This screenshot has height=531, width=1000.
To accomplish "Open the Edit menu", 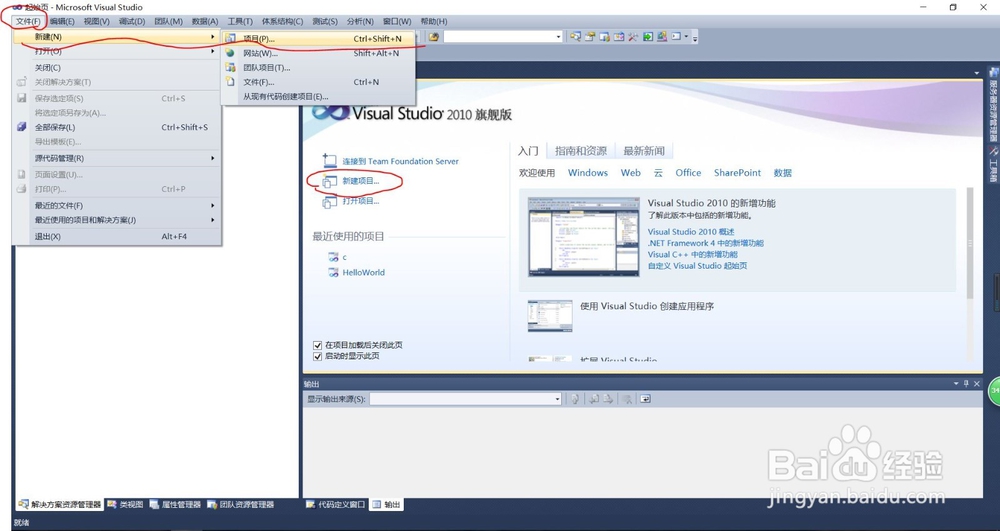I will (x=62, y=21).
